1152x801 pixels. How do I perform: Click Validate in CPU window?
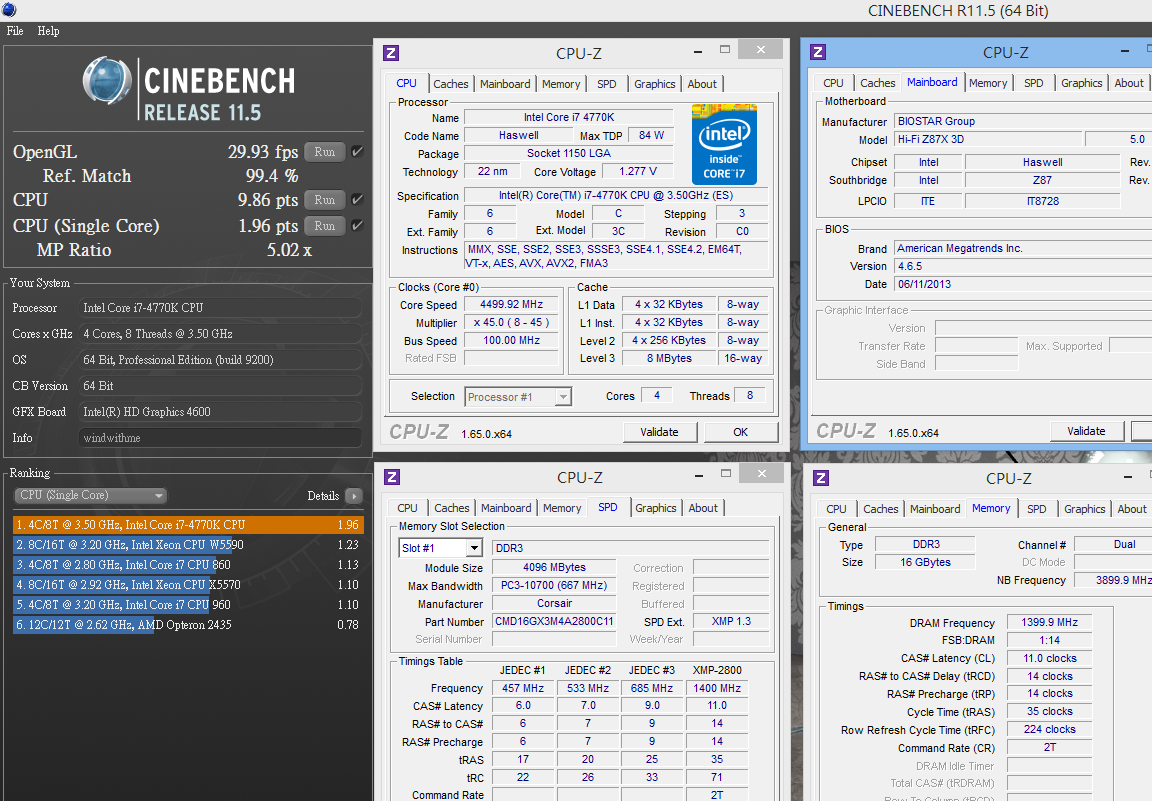pos(659,432)
